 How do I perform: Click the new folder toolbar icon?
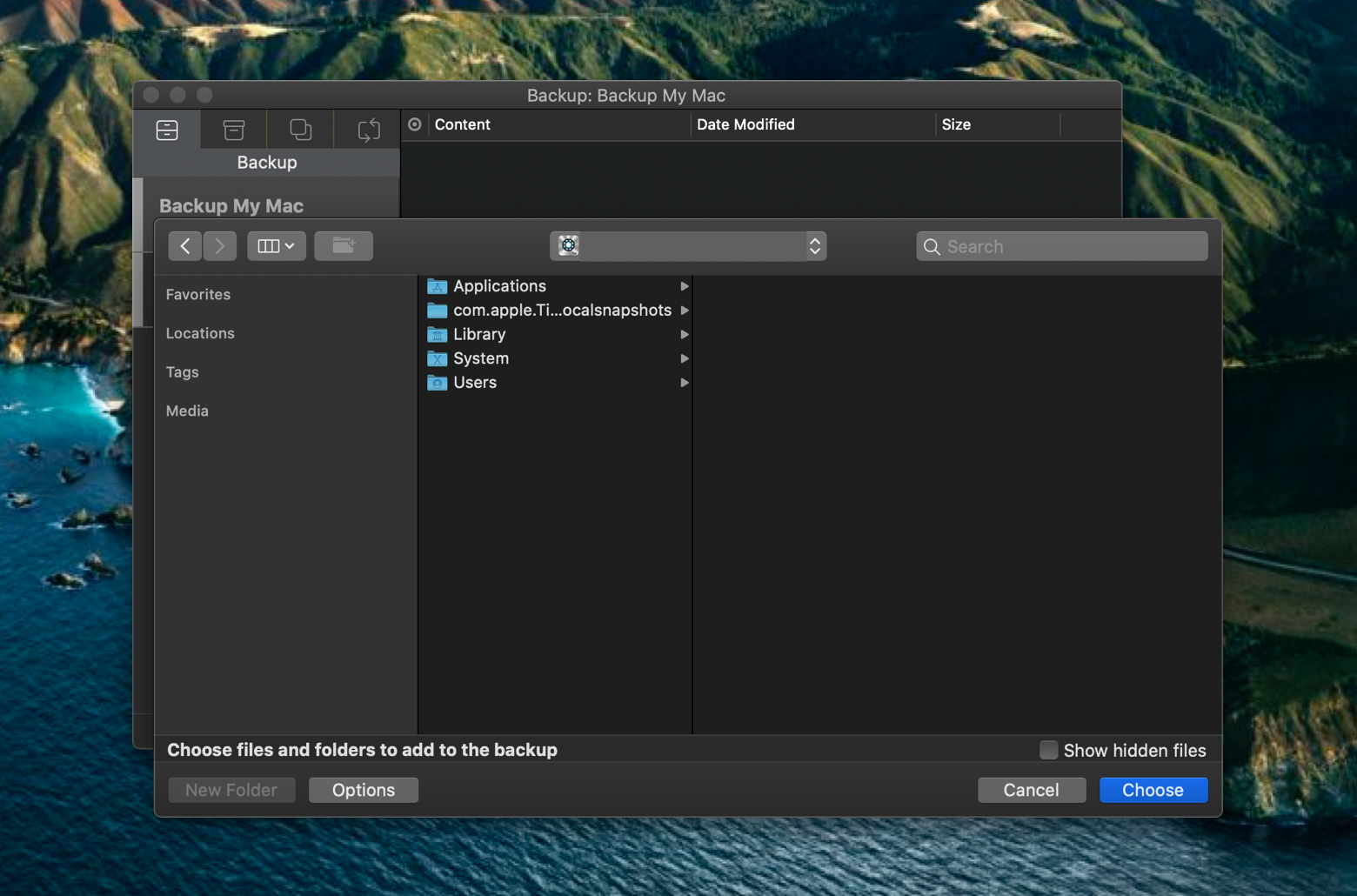(x=344, y=246)
